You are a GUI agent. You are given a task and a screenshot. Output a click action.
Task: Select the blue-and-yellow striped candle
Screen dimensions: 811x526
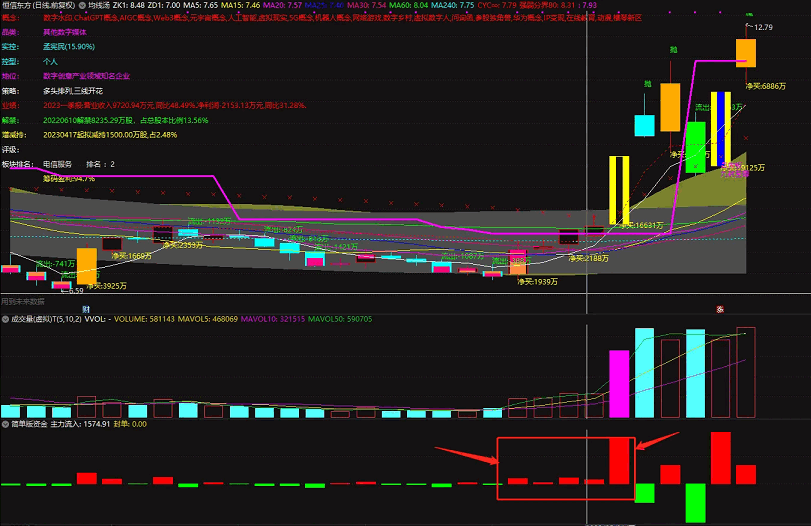click(x=720, y=129)
